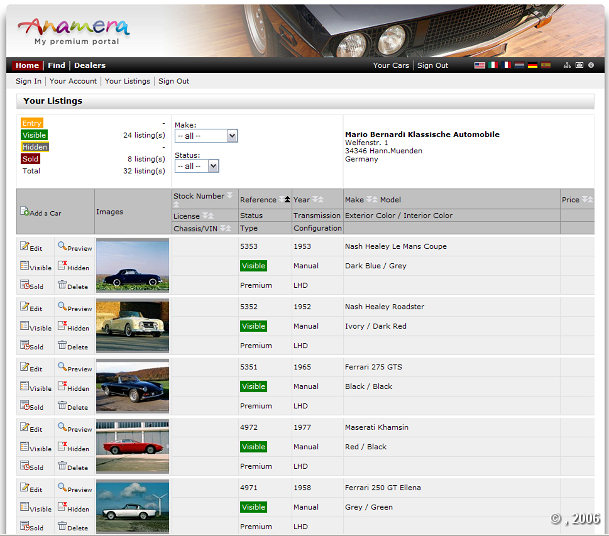The height and width of the screenshot is (536, 609).
Task: Open the Find menu item
Action: point(56,65)
